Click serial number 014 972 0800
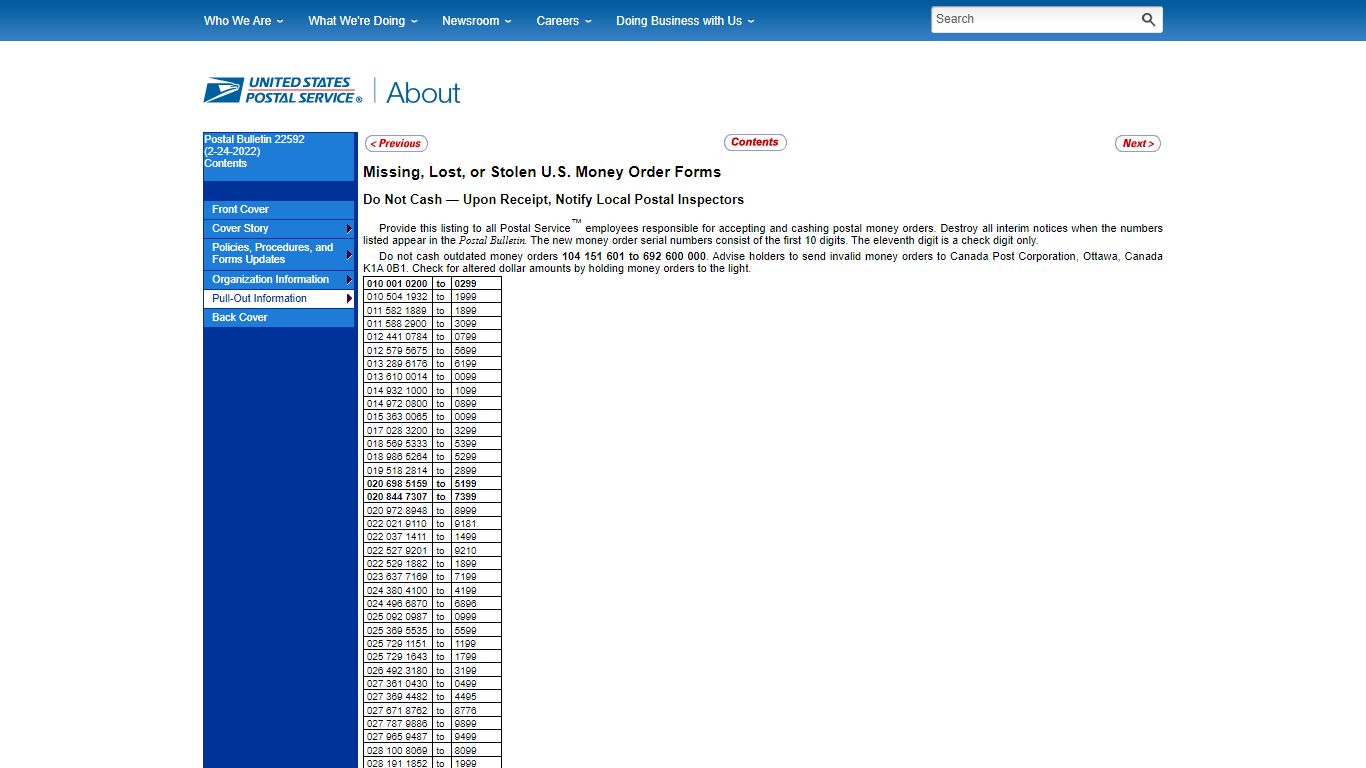The width and height of the screenshot is (1366, 768). pyautogui.click(x=397, y=404)
